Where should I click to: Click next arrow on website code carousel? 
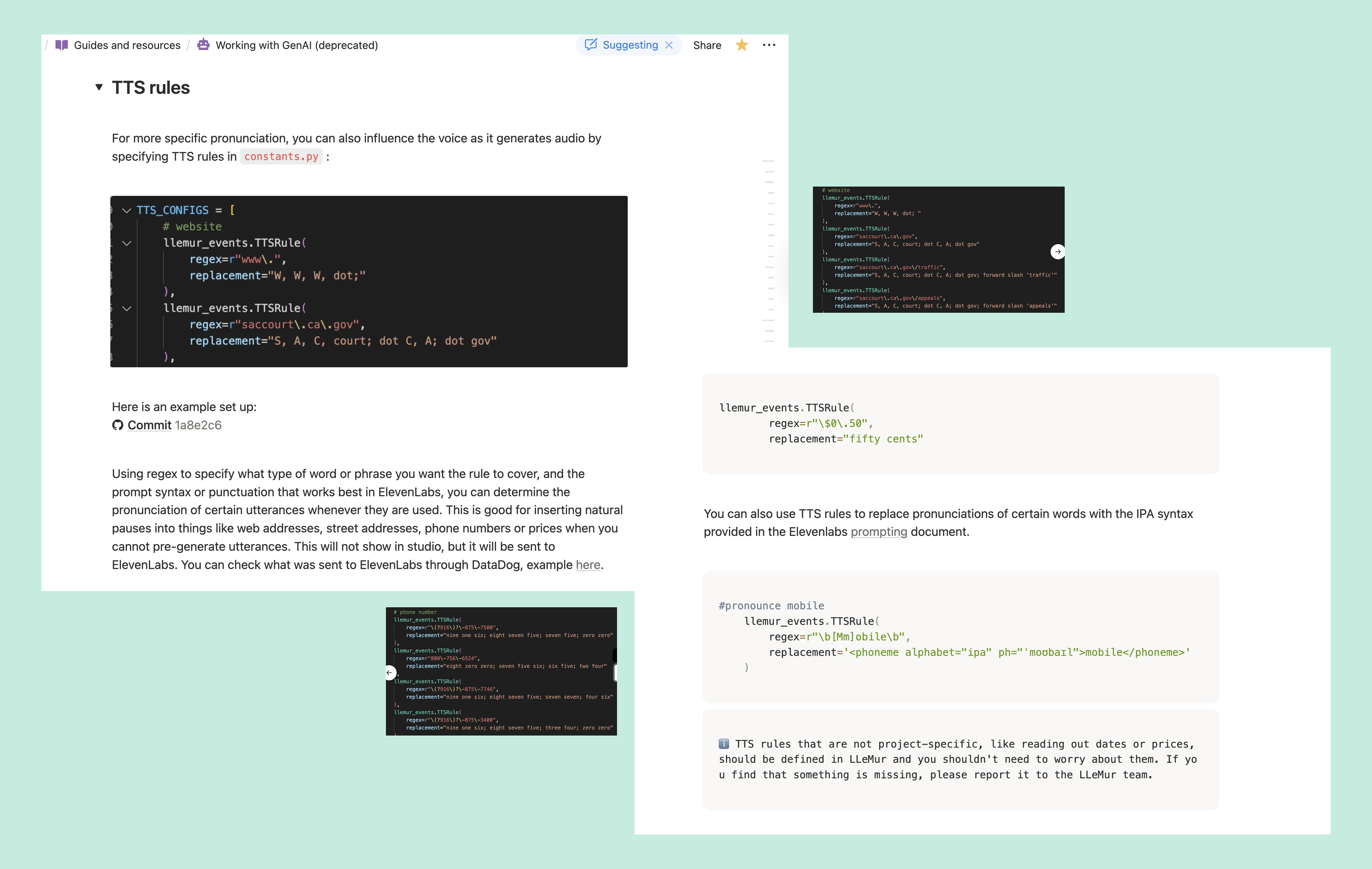click(x=1057, y=251)
